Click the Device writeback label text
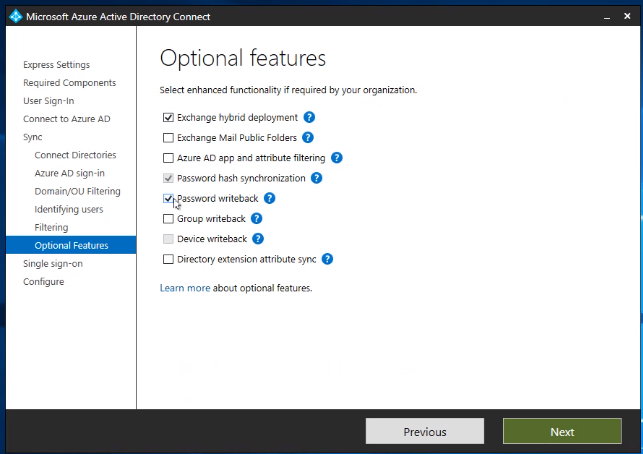The height and width of the screenshot is (454, 643). [x=212, y=239]
